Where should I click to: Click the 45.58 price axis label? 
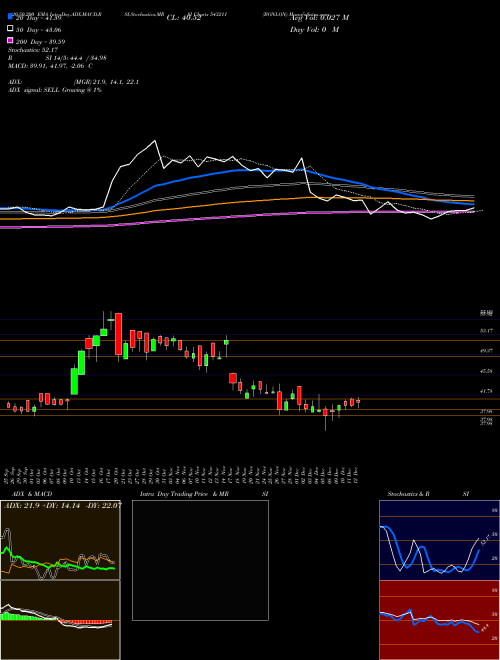click(x=486, y=371)
